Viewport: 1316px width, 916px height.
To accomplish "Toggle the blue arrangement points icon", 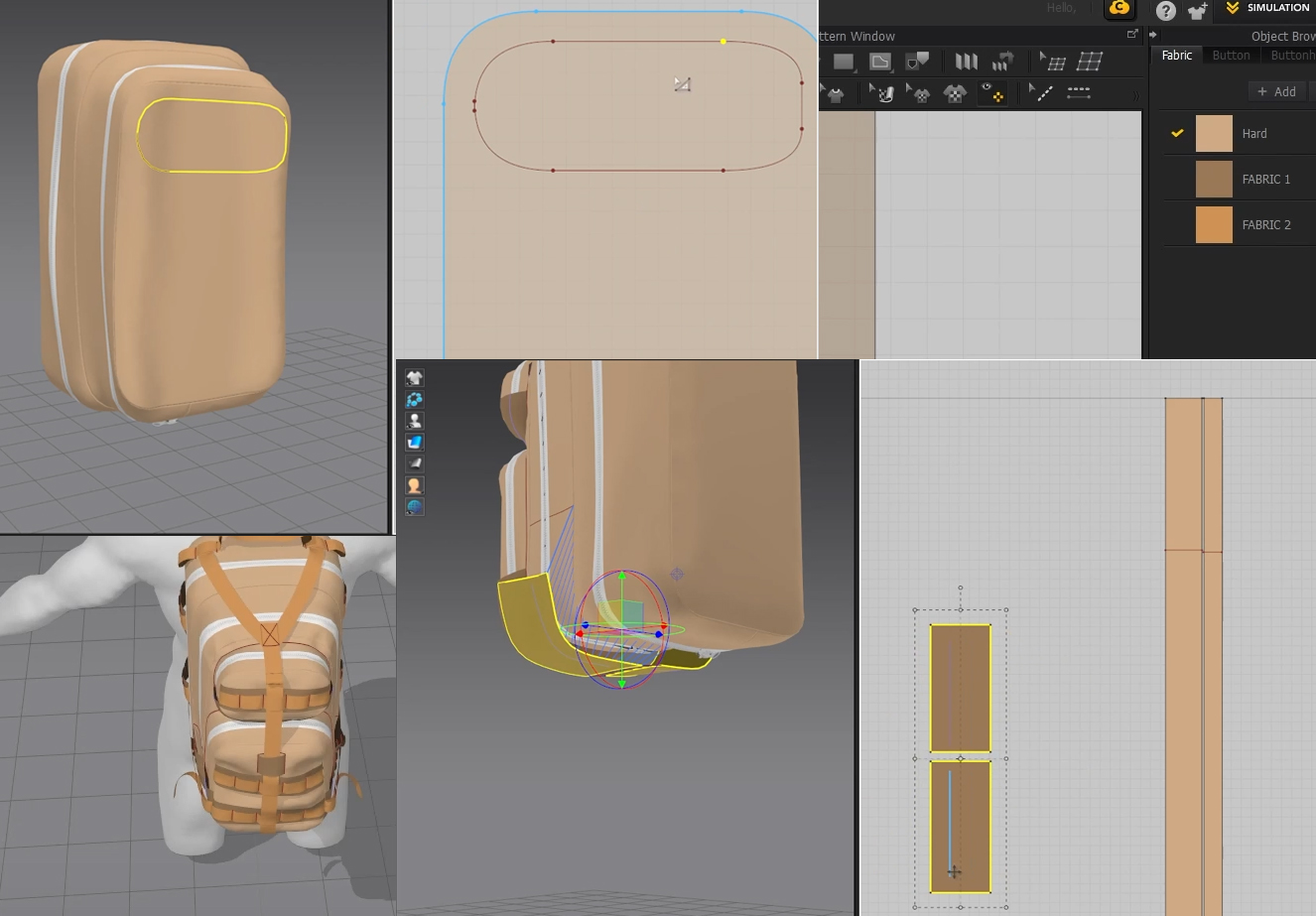I will click(414, 399).
